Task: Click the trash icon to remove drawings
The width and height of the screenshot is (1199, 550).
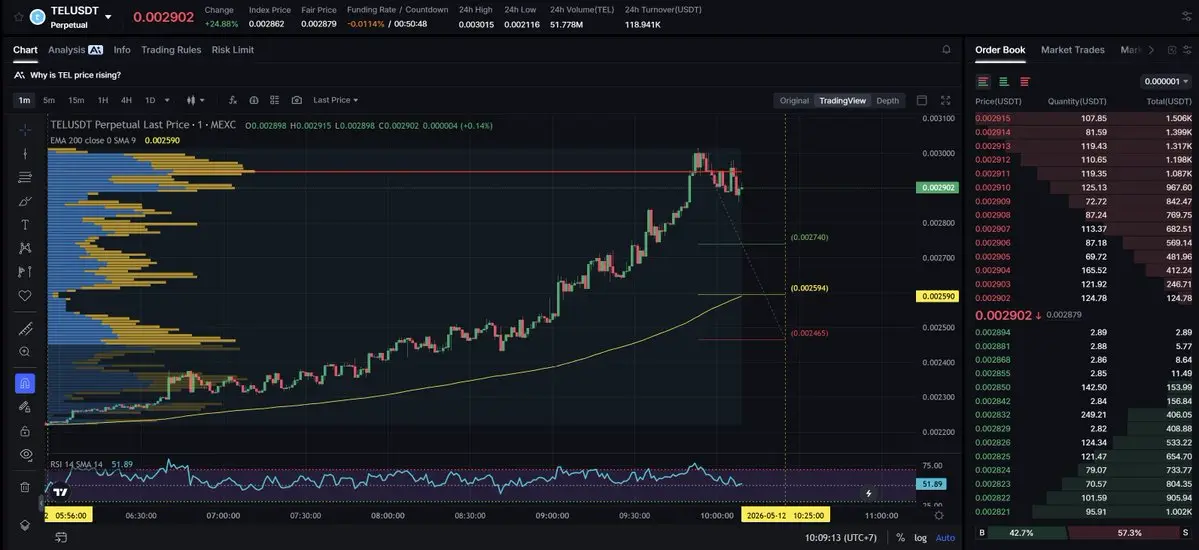Action: point(24,487)
